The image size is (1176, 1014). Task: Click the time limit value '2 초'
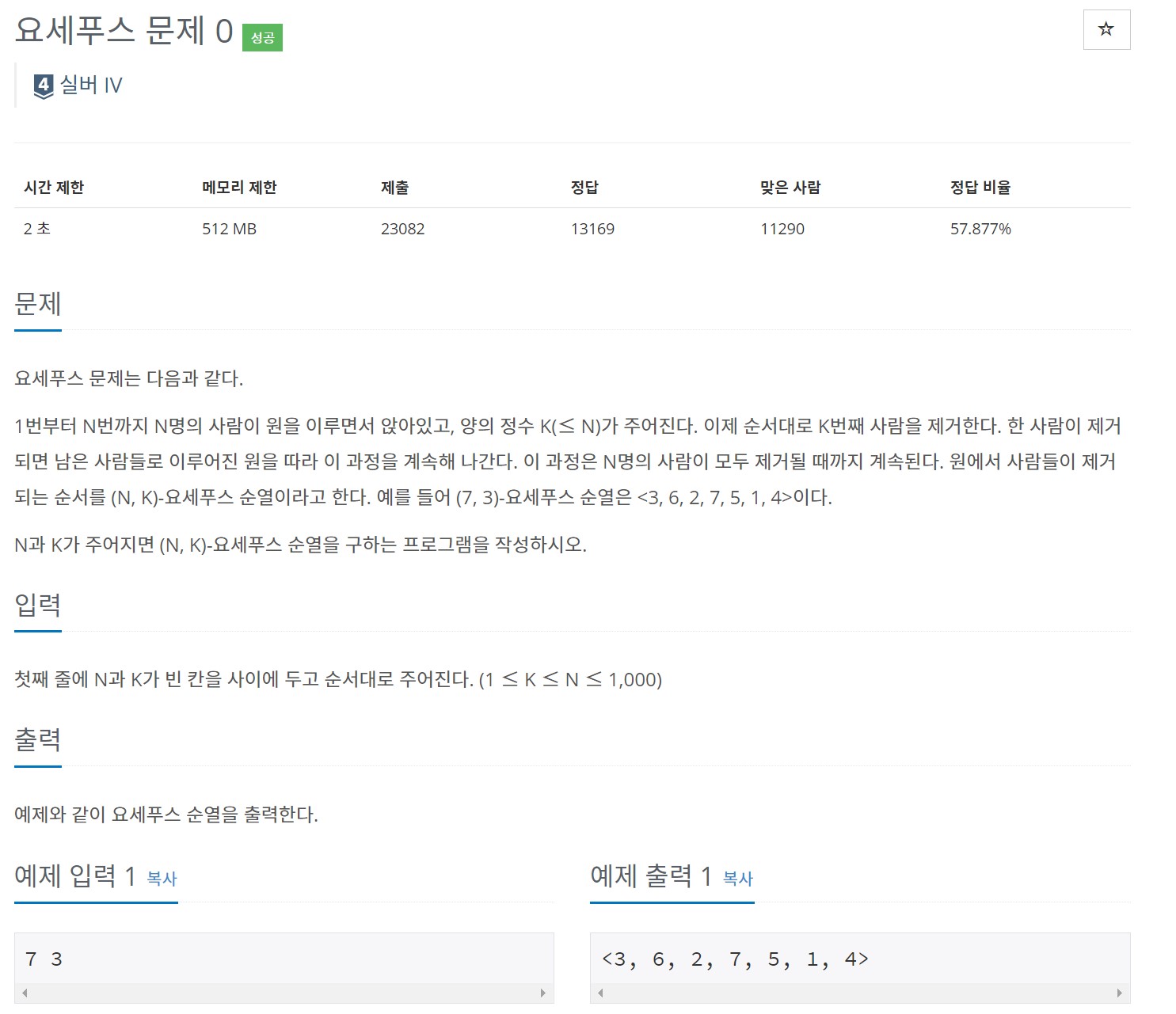tap(37, 229)
